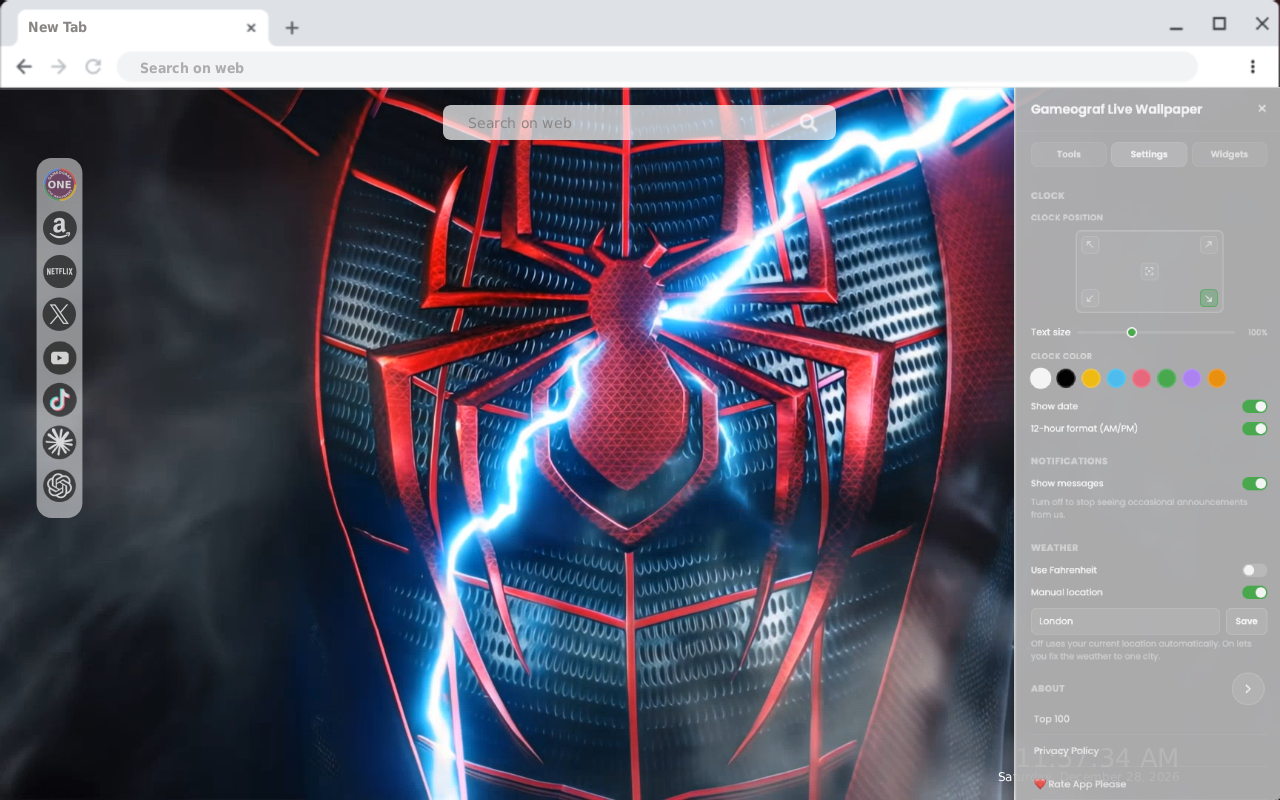Expand the About section arrow button

click(1248, 689)
